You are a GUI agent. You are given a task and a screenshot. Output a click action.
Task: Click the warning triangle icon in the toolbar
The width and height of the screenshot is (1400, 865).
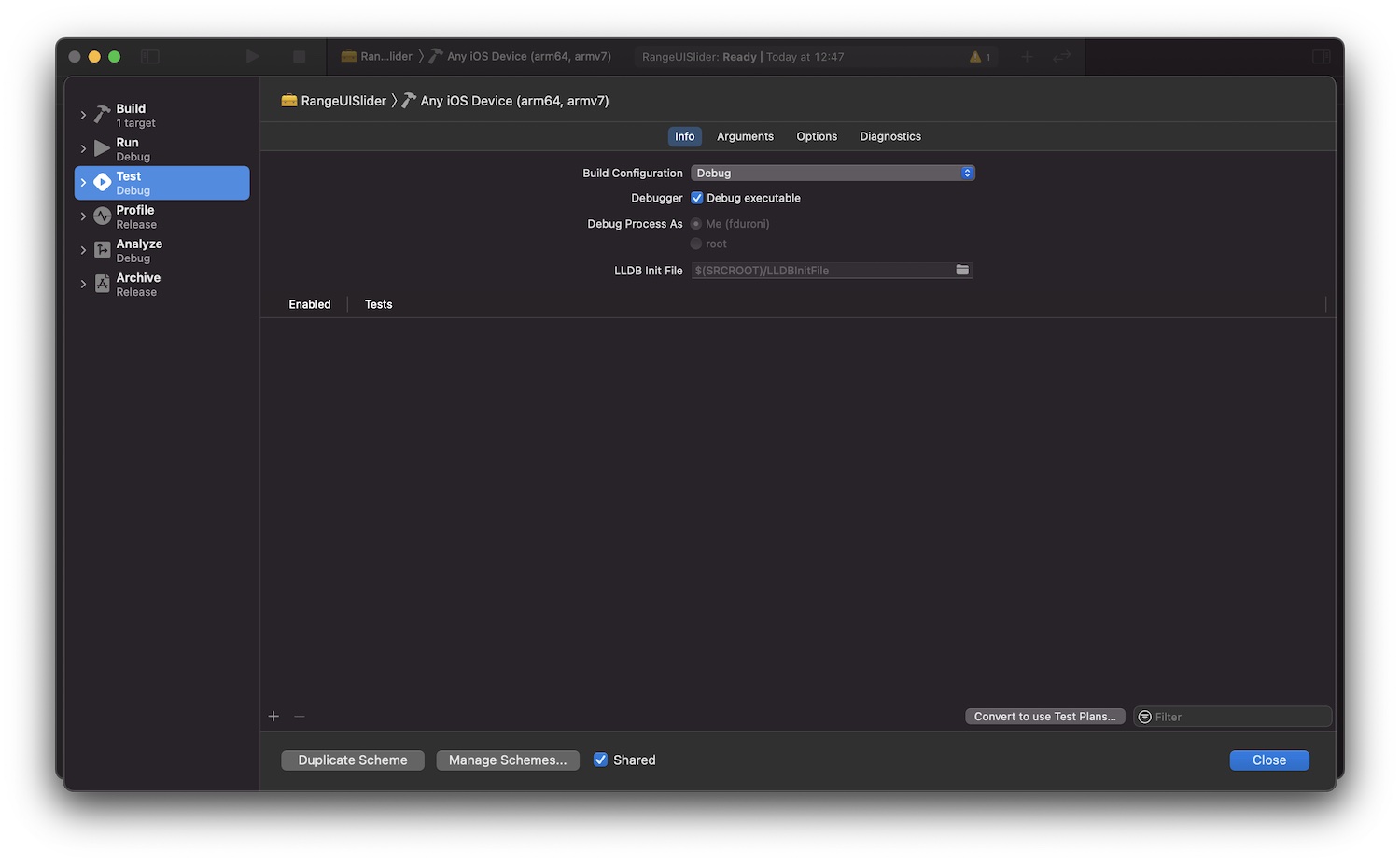point(975,57)
